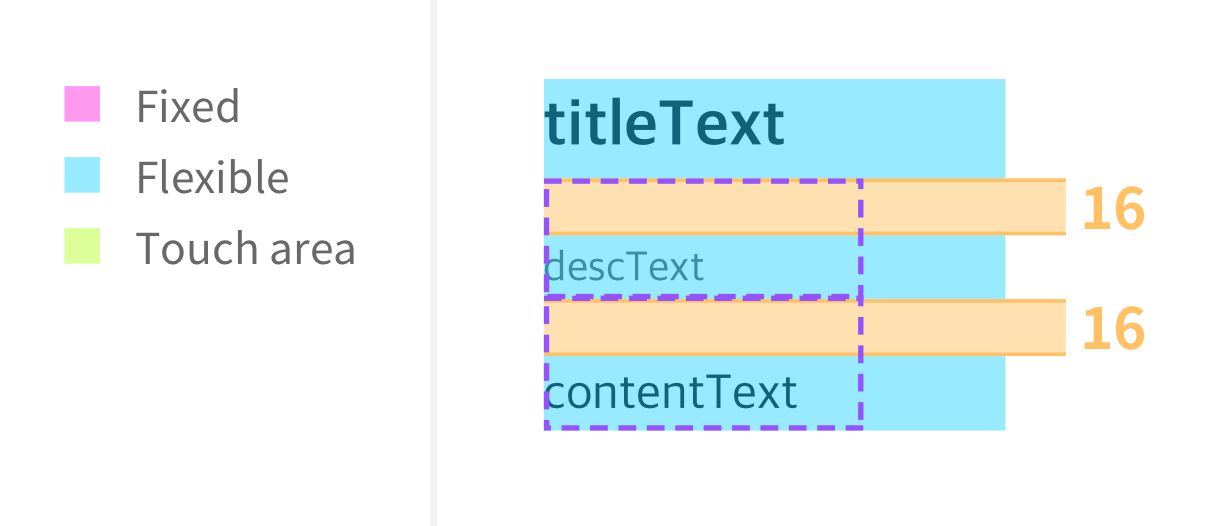Click the orange bar extension beside lower 16

[1035, 327]
